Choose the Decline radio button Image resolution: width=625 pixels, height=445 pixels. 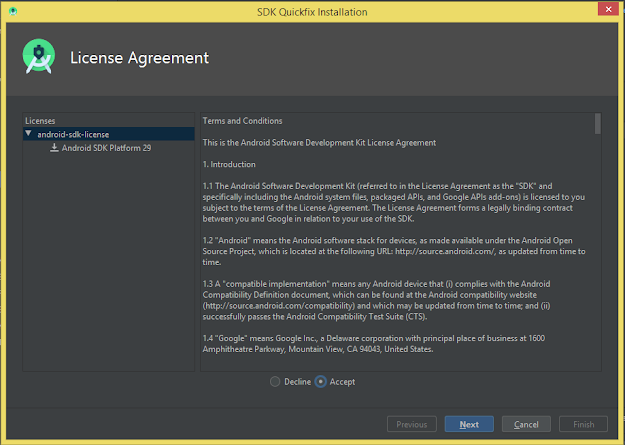coord(275,382)
